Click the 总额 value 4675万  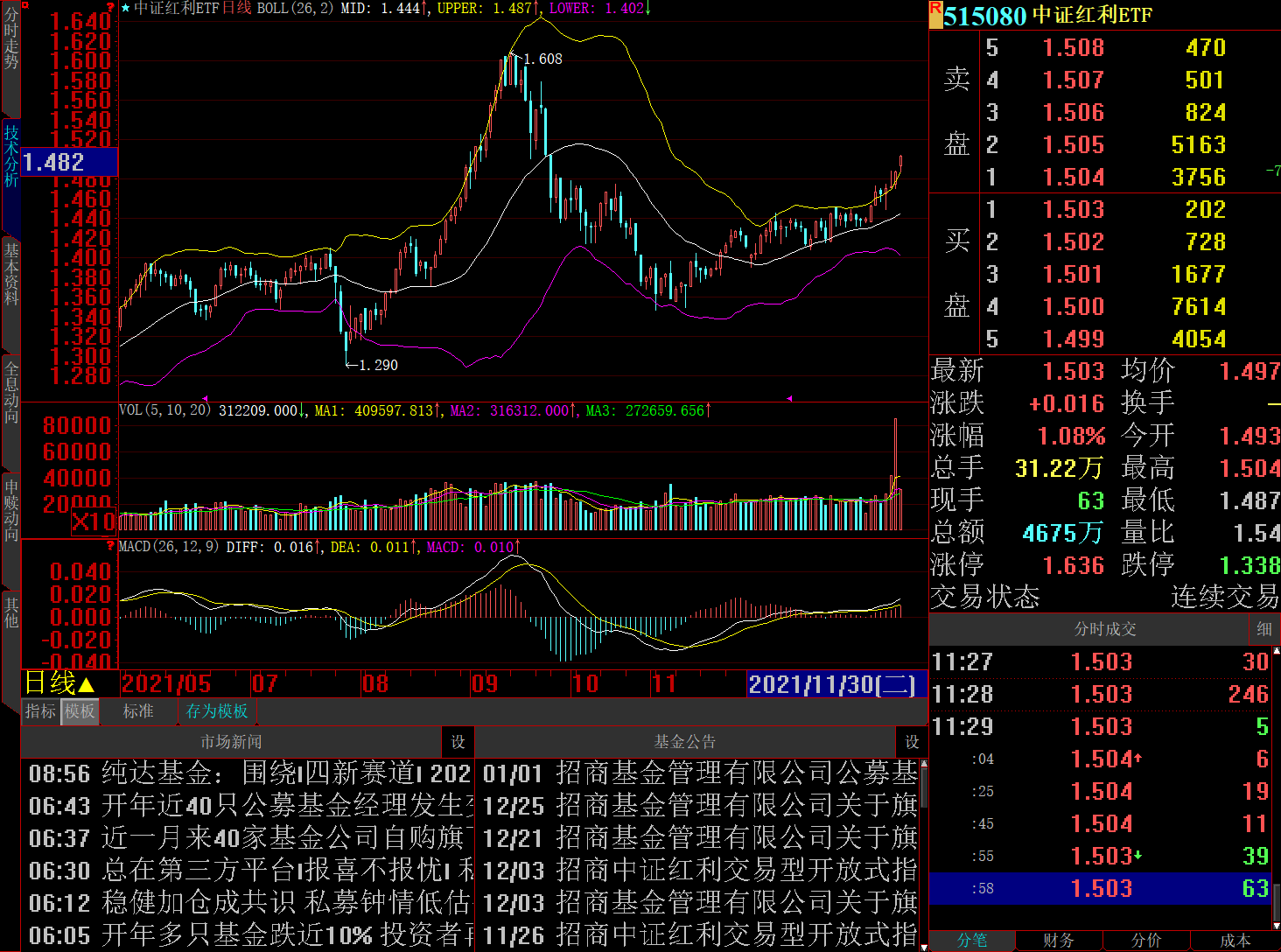pyautogui.click(x=1062, y=533)
